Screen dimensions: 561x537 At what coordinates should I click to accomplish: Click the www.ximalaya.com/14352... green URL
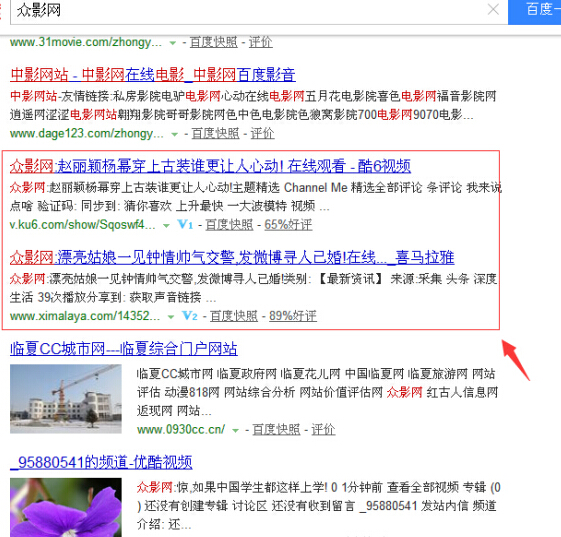(x=85, y=316)
